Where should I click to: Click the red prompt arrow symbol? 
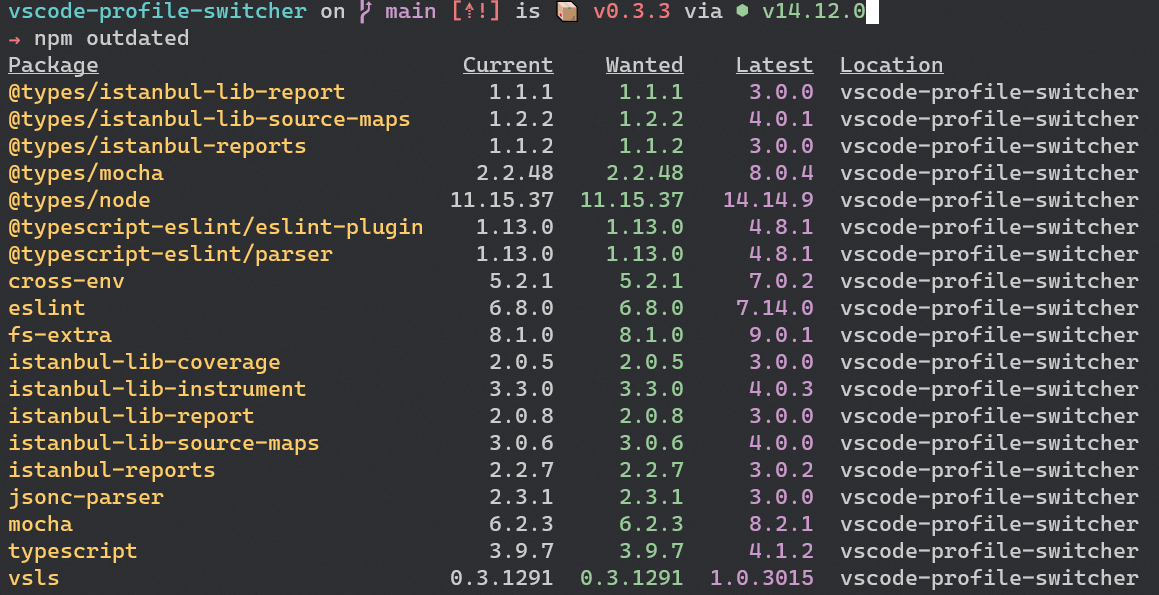pos(14,38)
